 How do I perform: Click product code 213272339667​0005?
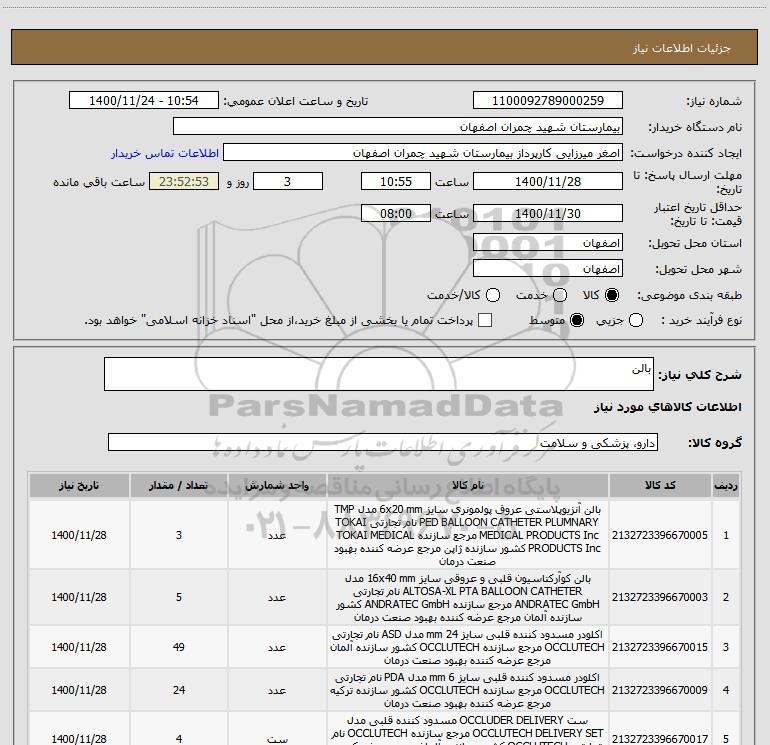[x=660, y=535]
